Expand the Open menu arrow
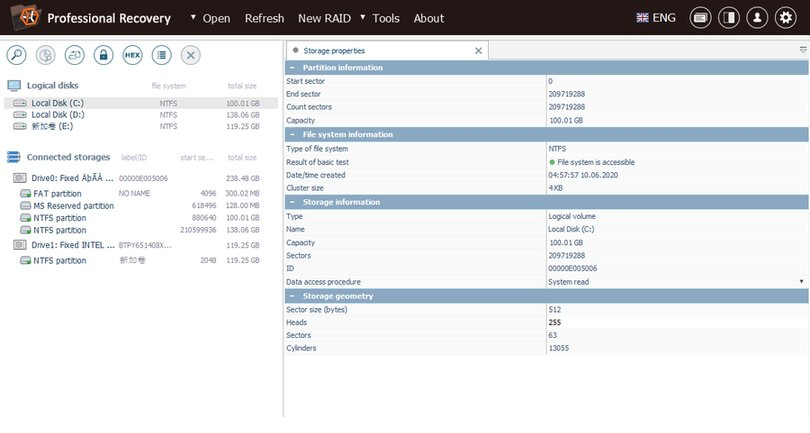 click(x=194, y=18)
